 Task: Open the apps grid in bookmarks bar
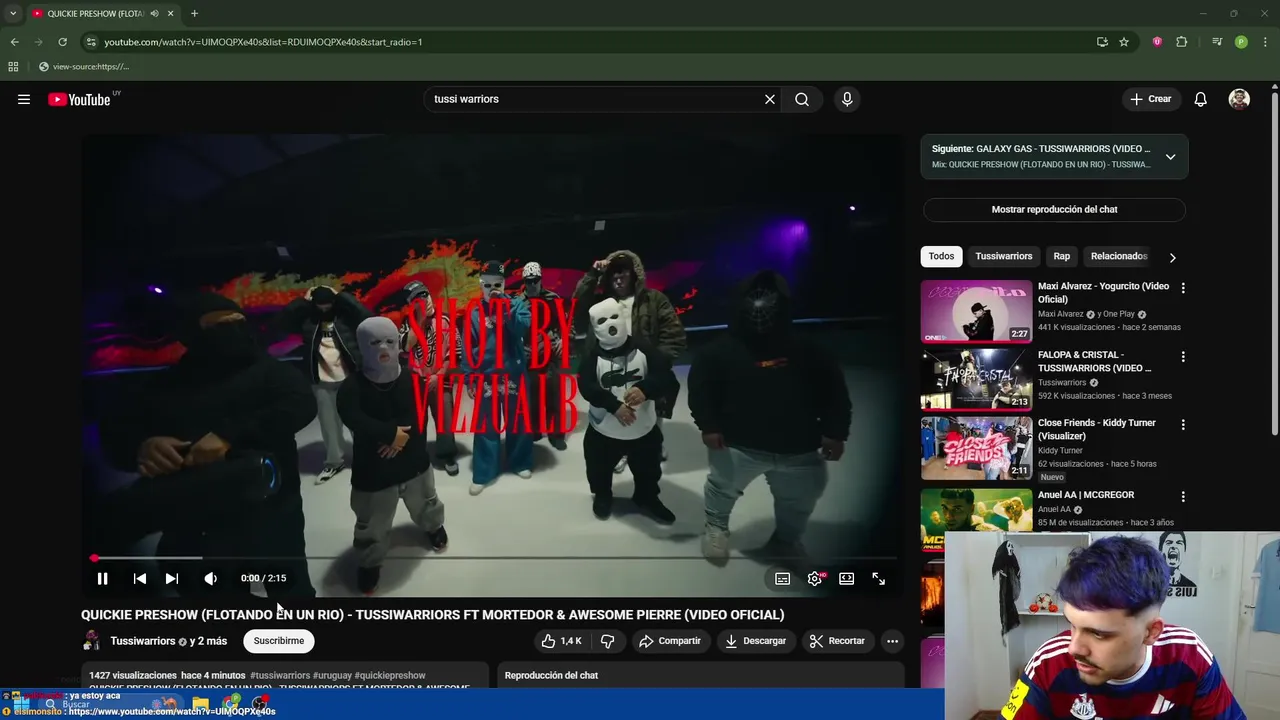[x=13, y=67]
